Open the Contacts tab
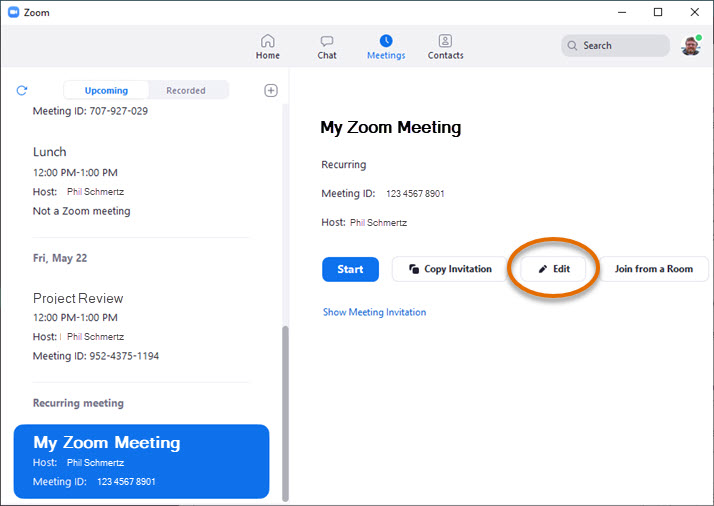Viewport: 714px width, 506px height. (x=445, y=47)
